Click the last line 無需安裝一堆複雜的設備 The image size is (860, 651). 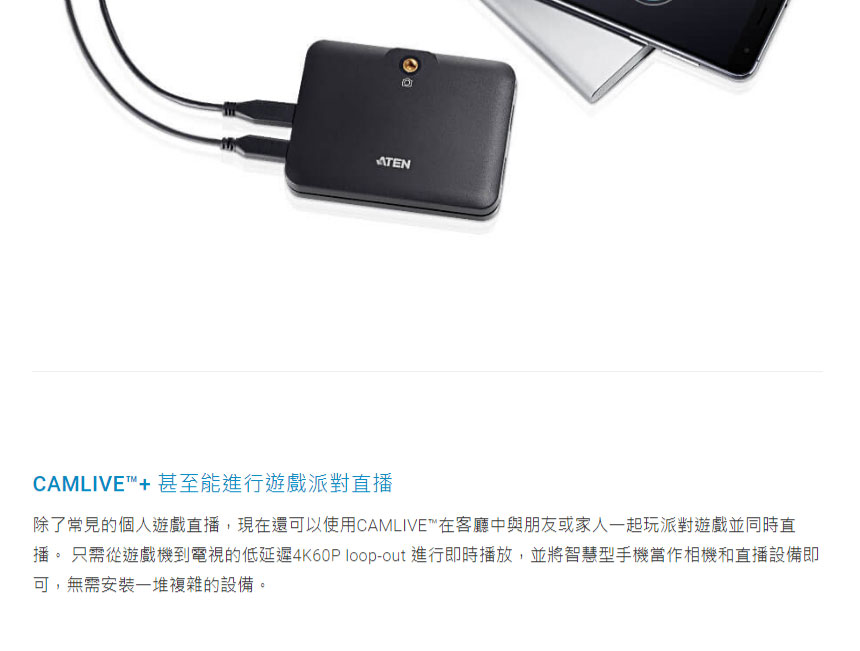pyautogui.click(x=160, y=585)
